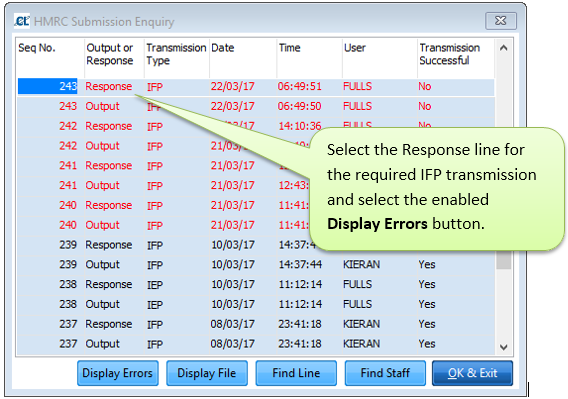
Task: Click time 14:10:36 in 242 Response row
Action: [x=300, y=126]
